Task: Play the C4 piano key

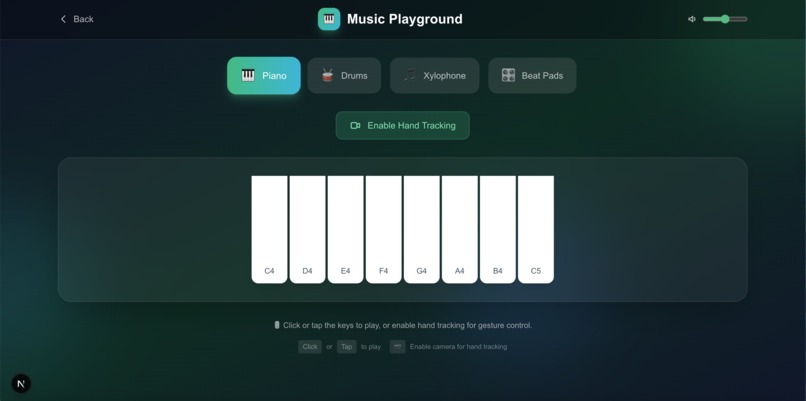Action: tap(269, 229)
